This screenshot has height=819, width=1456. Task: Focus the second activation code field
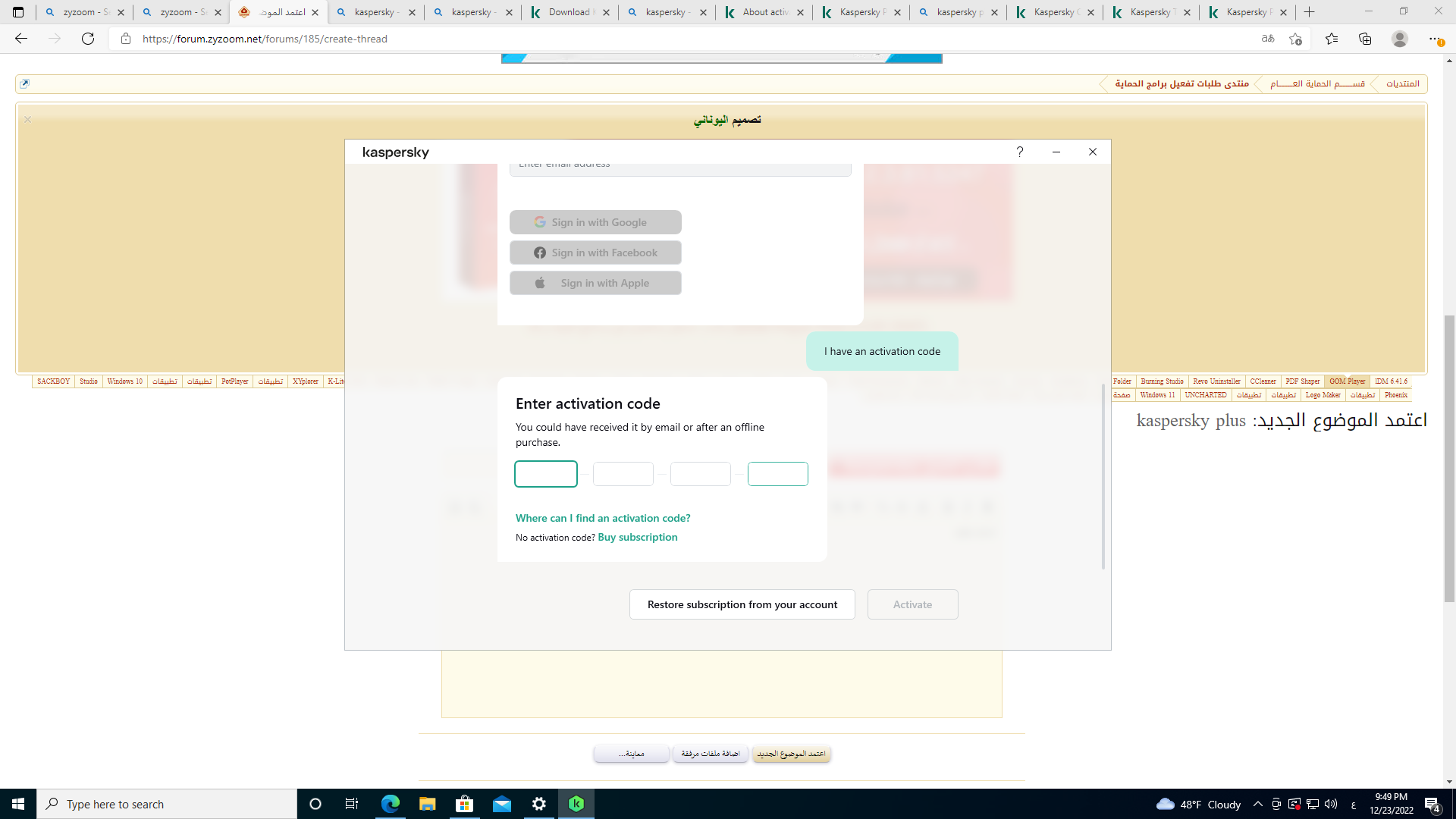(623, 474)
